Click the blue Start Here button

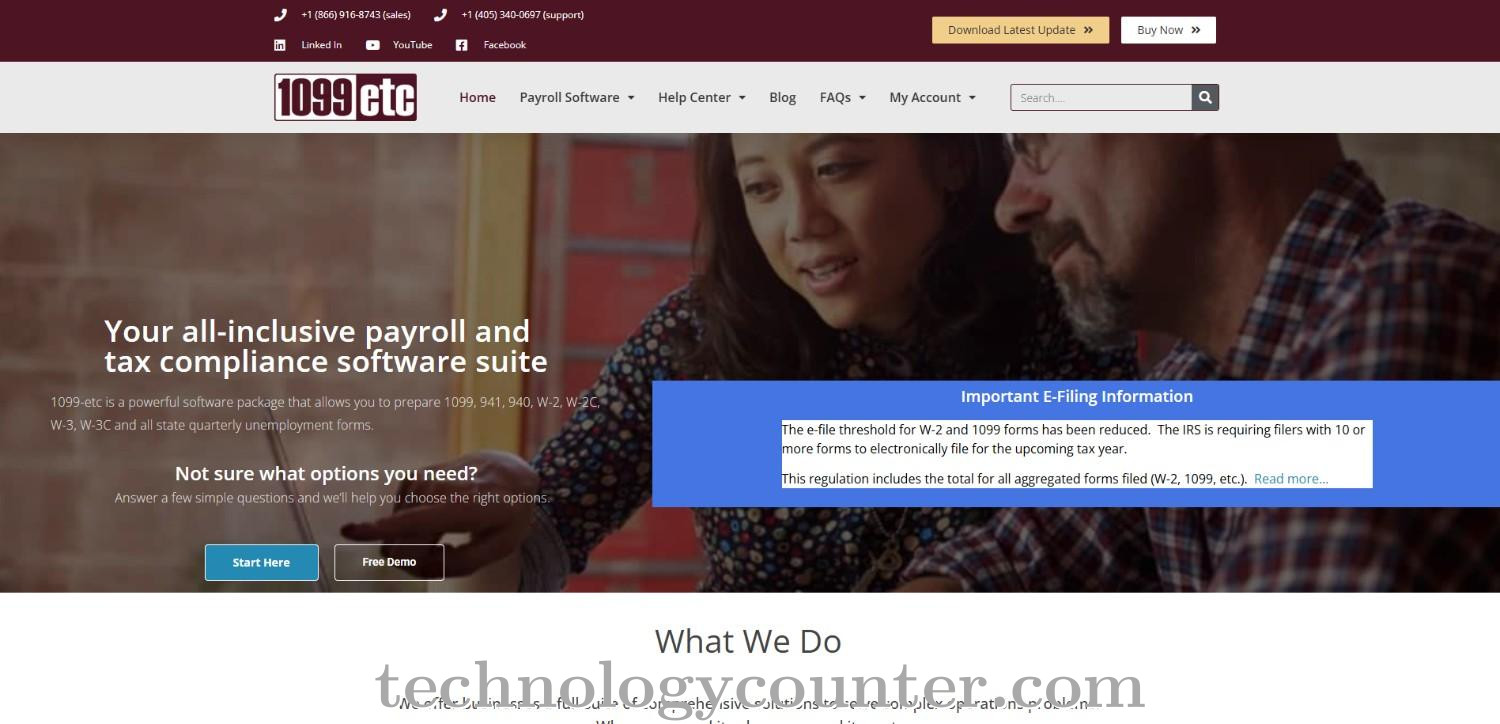coord(262,562)
